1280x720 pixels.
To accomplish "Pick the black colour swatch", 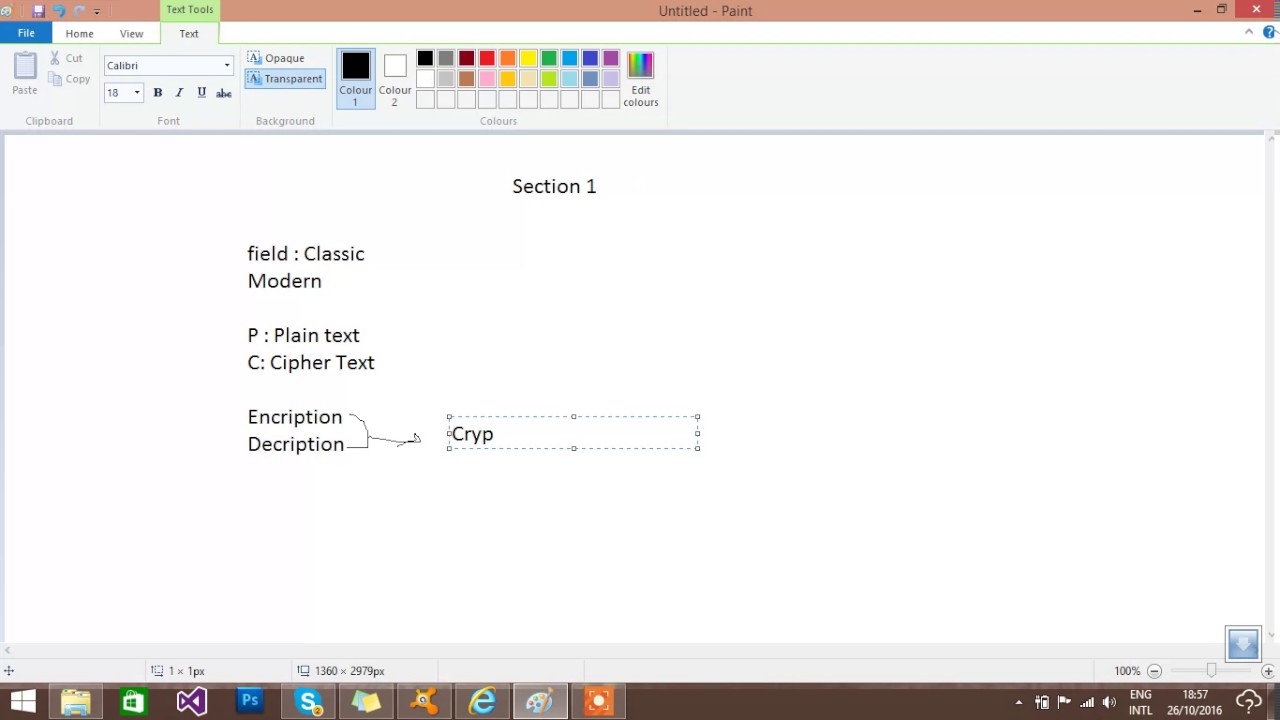I will 425,59.
